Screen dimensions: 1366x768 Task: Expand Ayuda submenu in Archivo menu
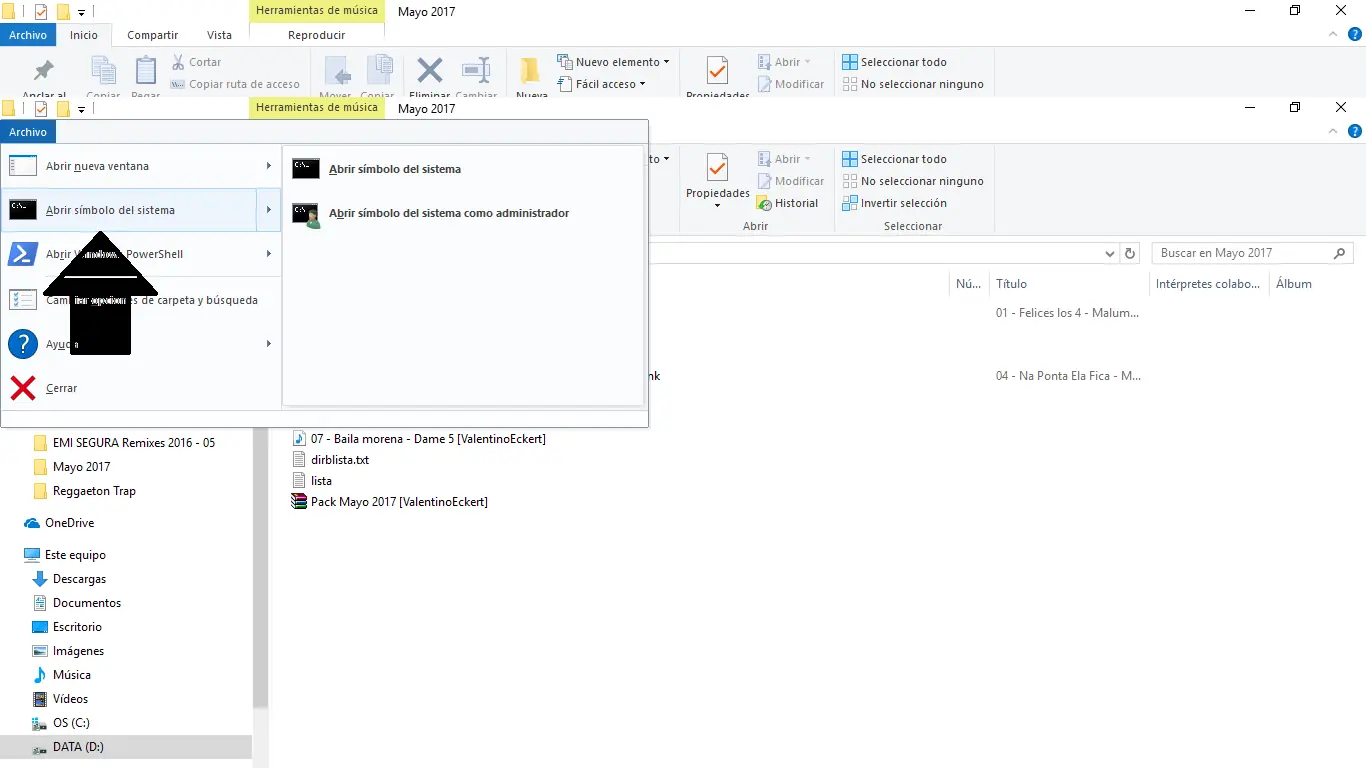click(269, 344)
